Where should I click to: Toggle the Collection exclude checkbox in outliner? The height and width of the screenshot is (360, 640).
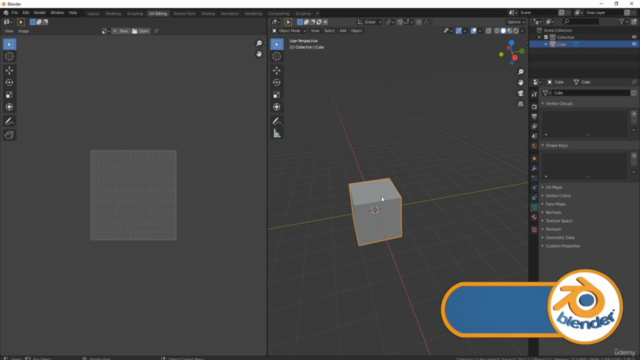(546, 37)
